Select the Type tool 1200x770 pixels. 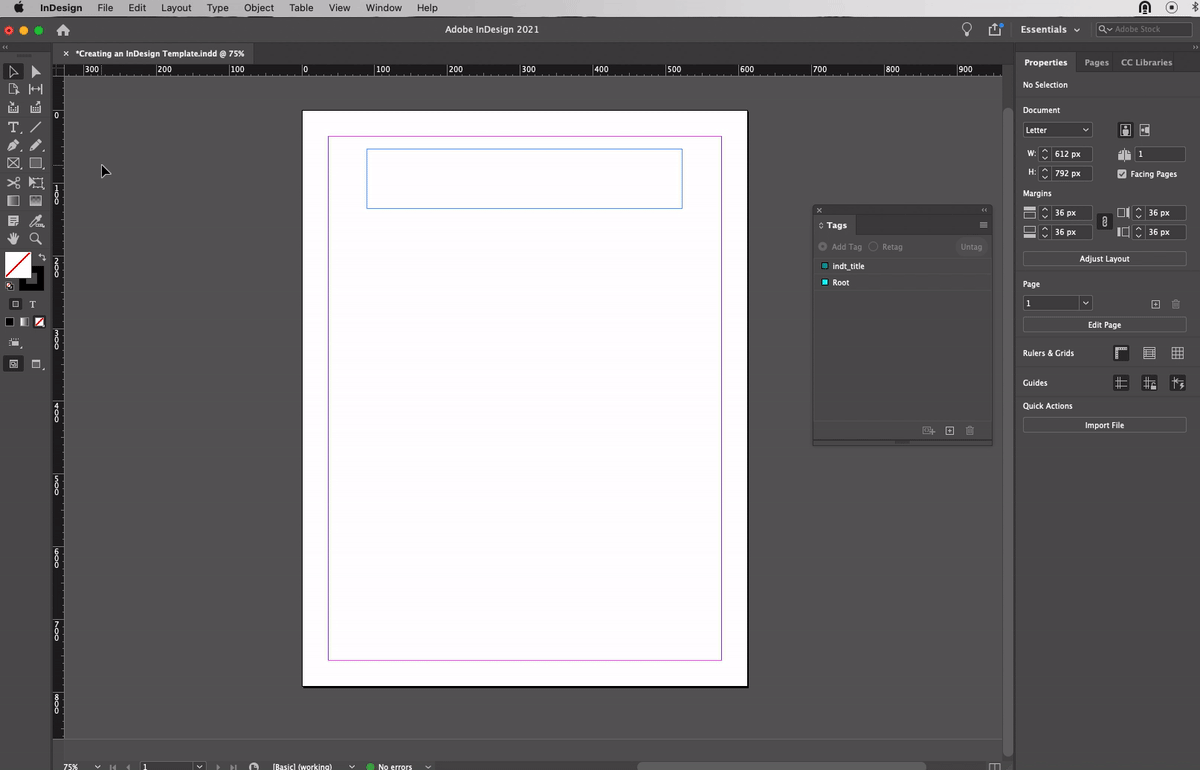click(x=13, y=127)
